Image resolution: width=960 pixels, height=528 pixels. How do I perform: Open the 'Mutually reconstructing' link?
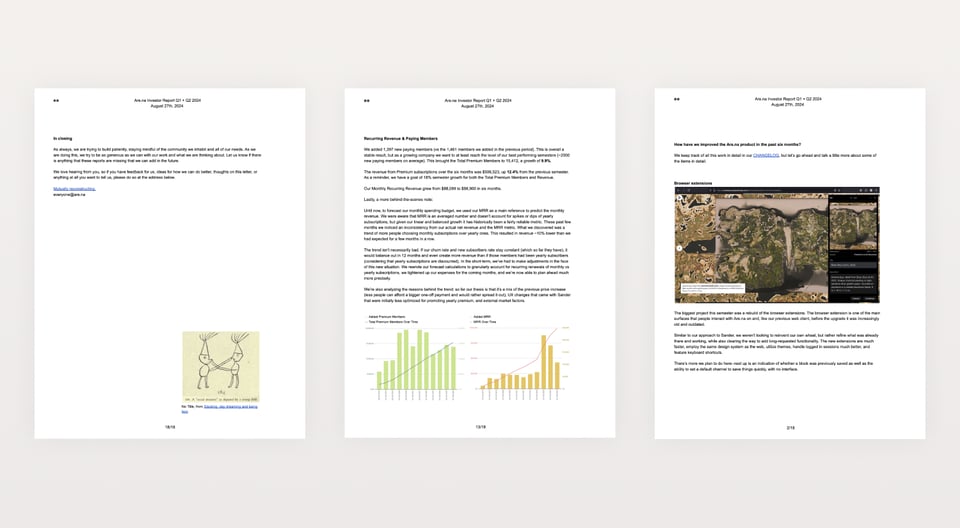point(74,188)
